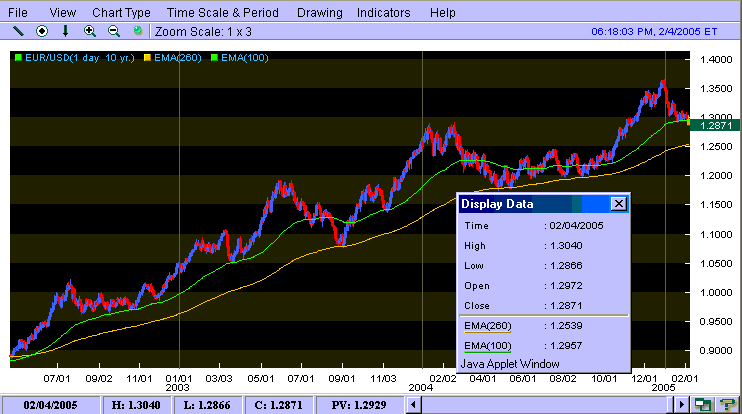Click the EMA(100) chart legend label
Viewport: 742px width, 414px height.
(245, 58)
